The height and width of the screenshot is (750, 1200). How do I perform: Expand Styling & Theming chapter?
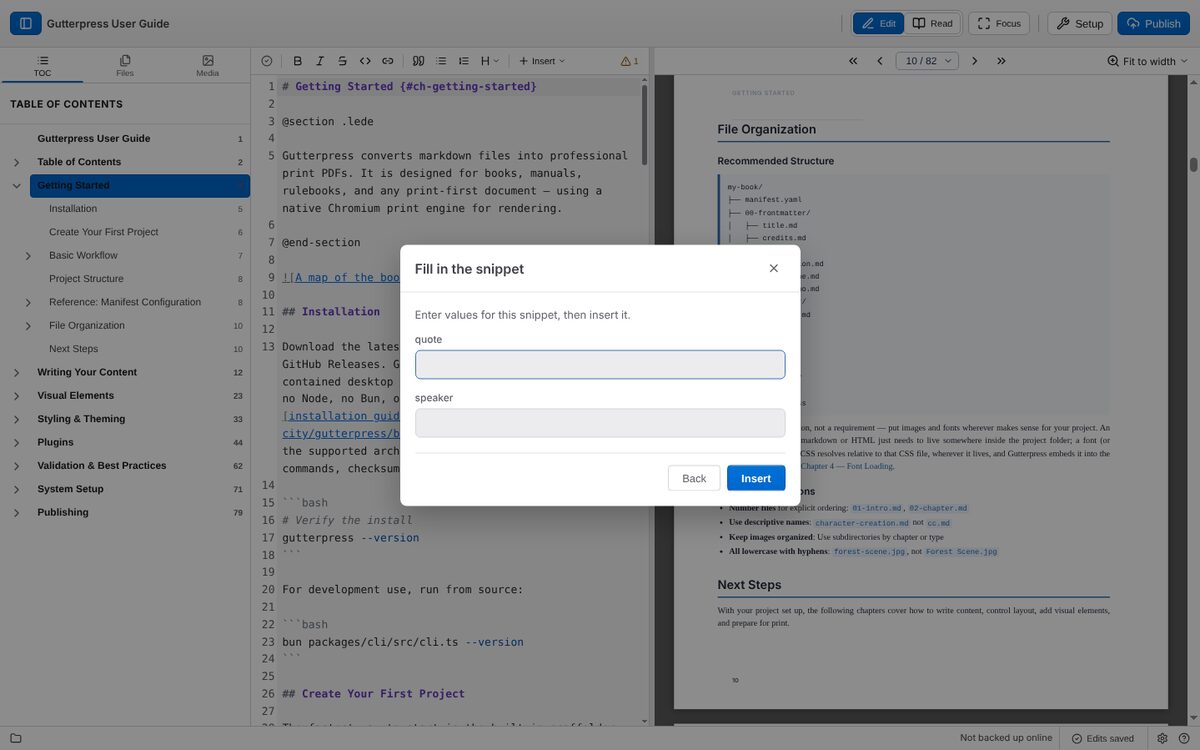tap(16, 419)
